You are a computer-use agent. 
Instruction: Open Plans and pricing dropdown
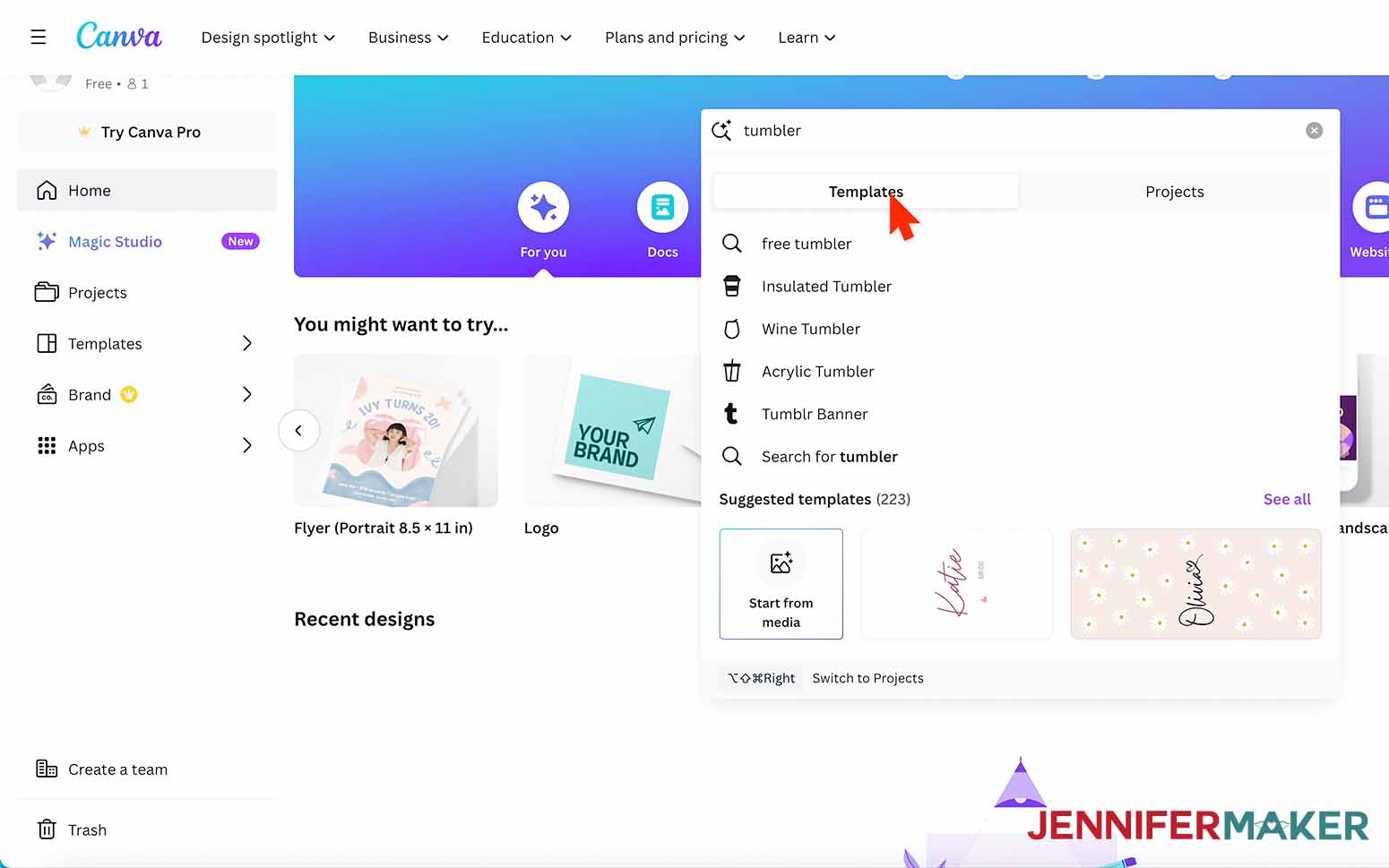(675, 38)
